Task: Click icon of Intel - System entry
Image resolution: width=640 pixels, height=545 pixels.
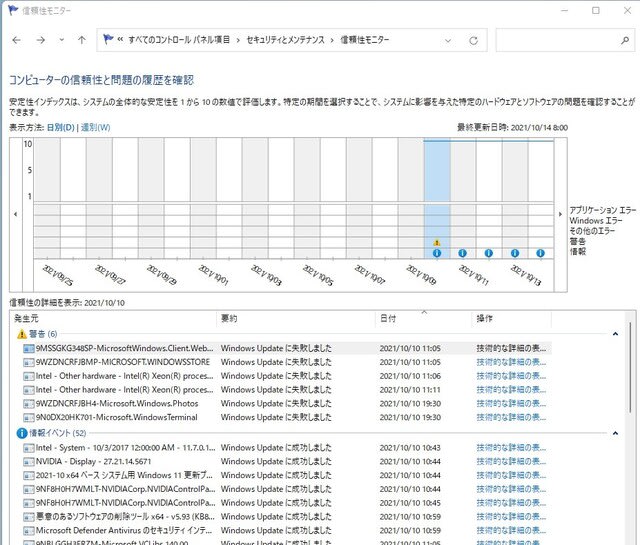Action: tap(29, 448)
